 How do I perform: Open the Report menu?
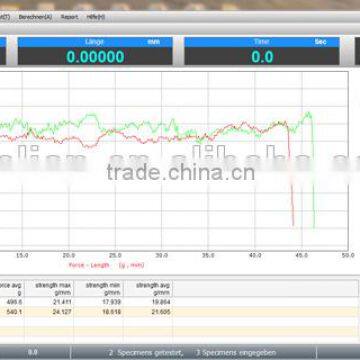pyautogui.click(x=70, y=17)
